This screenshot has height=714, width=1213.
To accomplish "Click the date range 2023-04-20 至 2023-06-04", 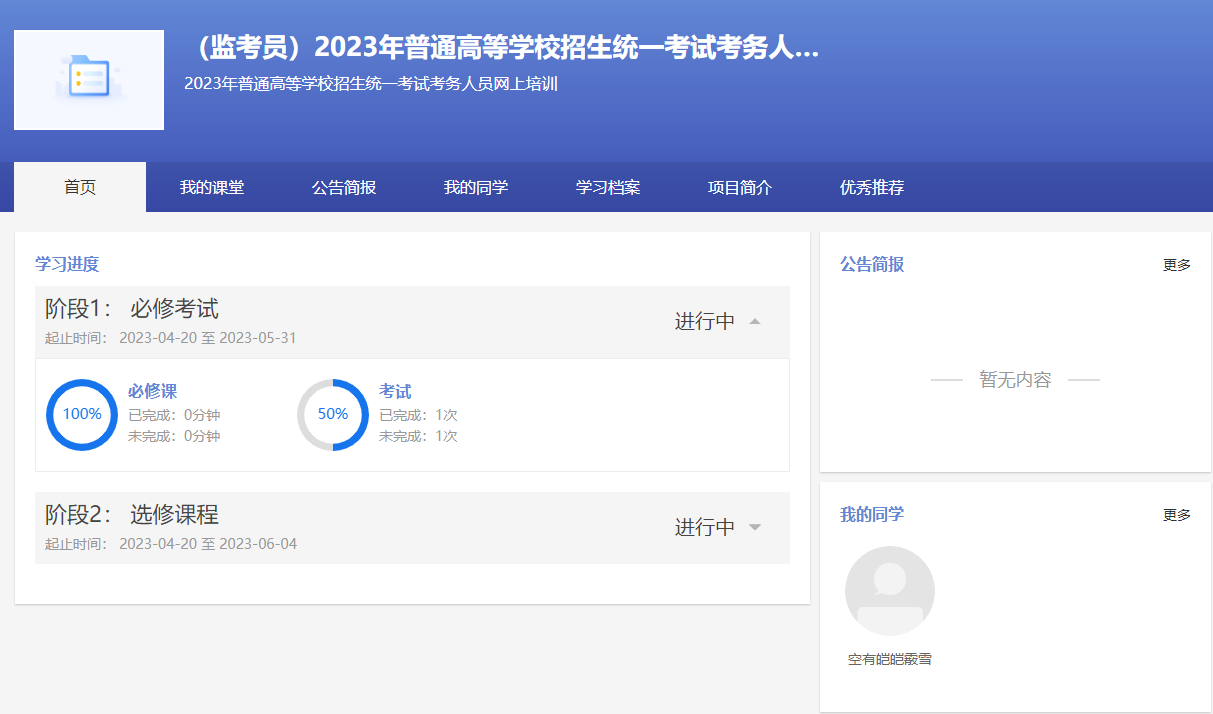I will click(x=208, y=544).
